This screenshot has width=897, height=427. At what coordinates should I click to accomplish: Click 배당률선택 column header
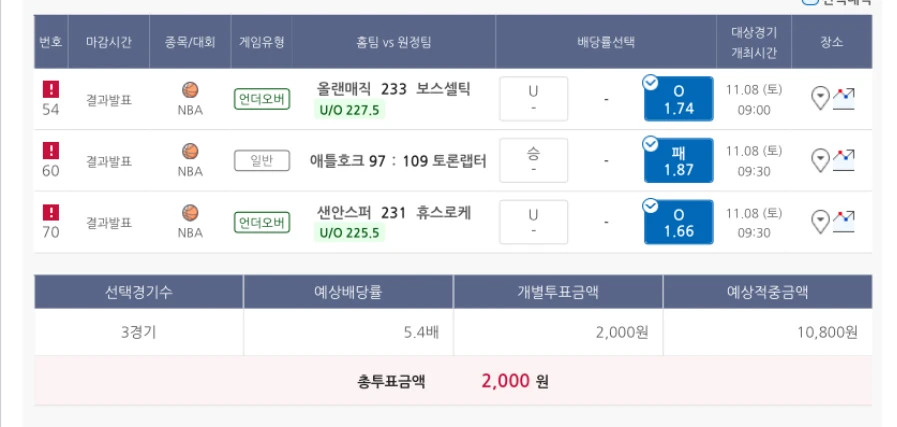click(x=606, y=42)
